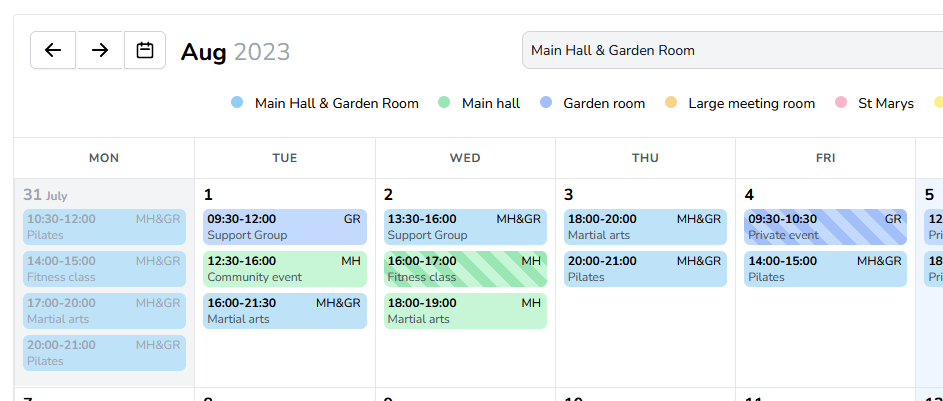Viewport: 943px width, 401px height.
Task: Open Friday 09:30-10:30 Private event
Action: [x=825, y=227]
